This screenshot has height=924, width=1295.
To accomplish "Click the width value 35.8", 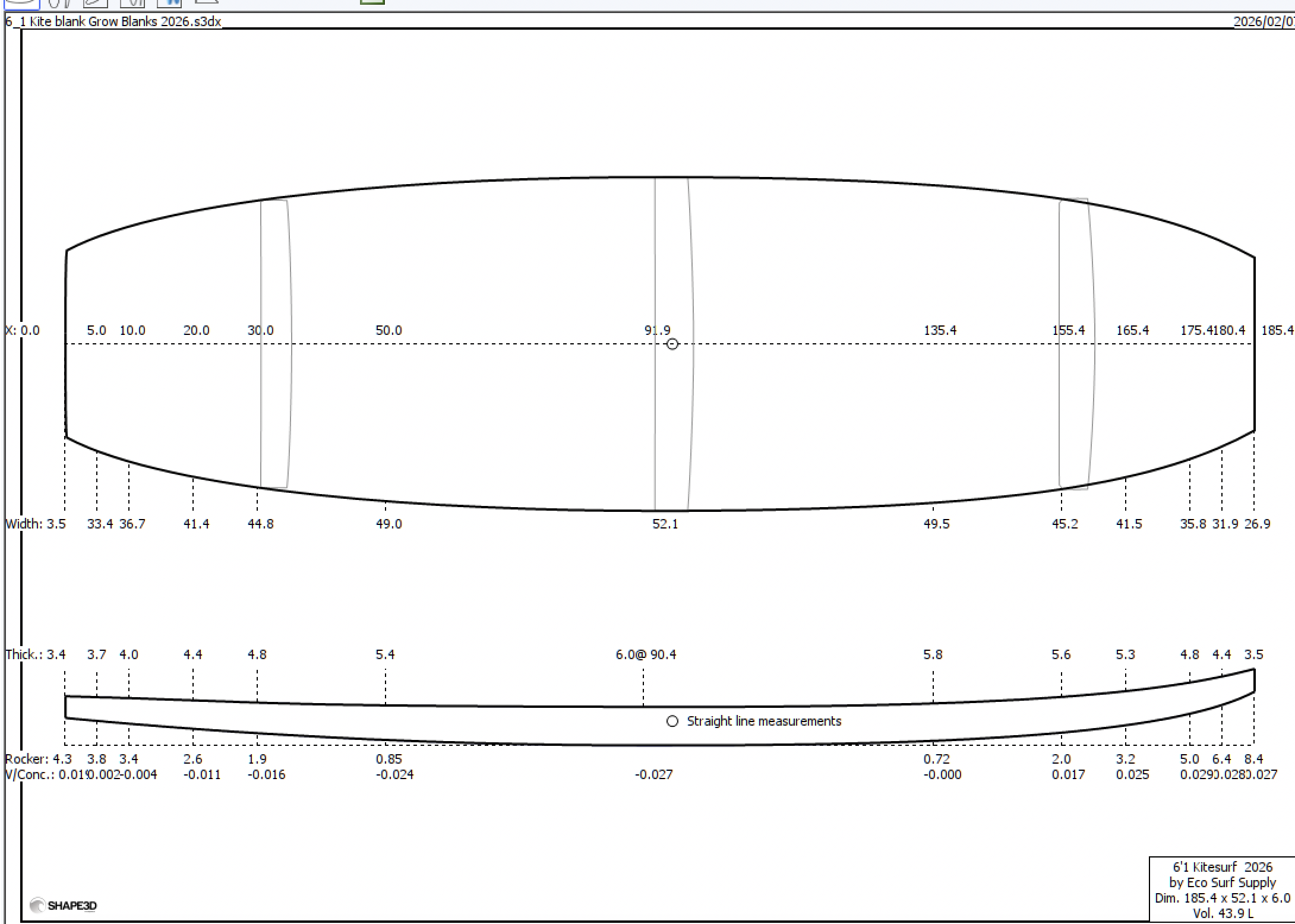I will point(1193,524).
